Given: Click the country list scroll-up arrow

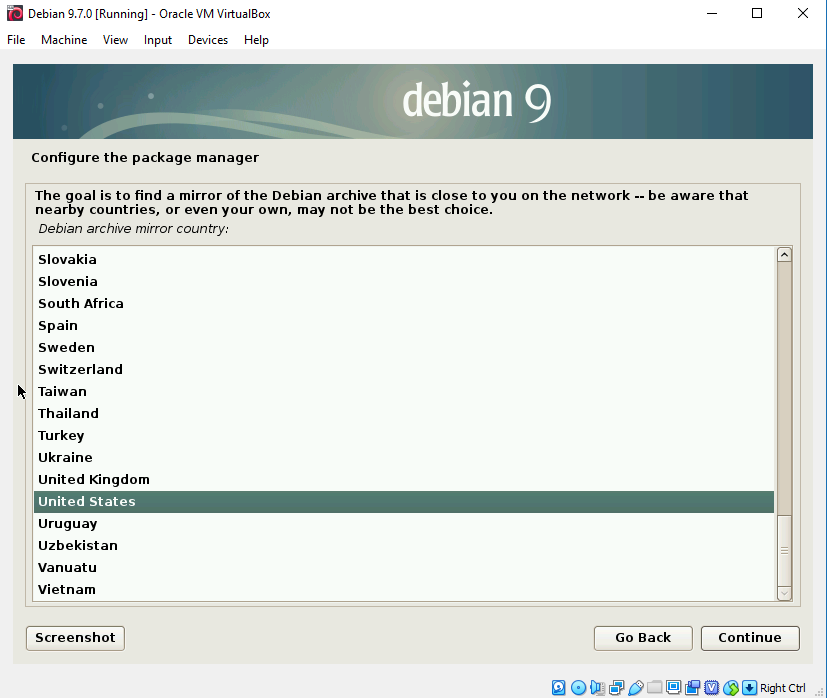Looking at the screenshot, I should 784,255.
